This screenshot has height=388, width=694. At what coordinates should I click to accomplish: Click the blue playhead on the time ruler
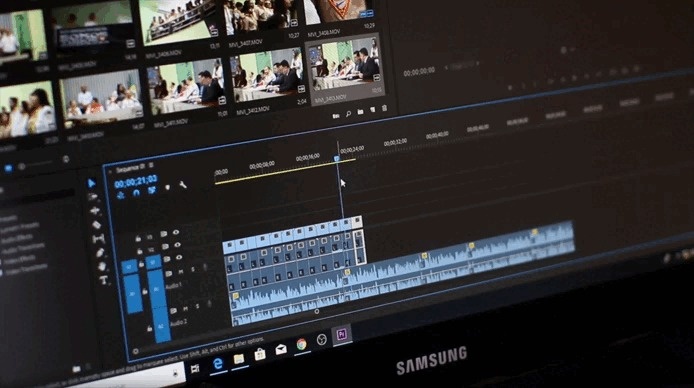[336, 158]
